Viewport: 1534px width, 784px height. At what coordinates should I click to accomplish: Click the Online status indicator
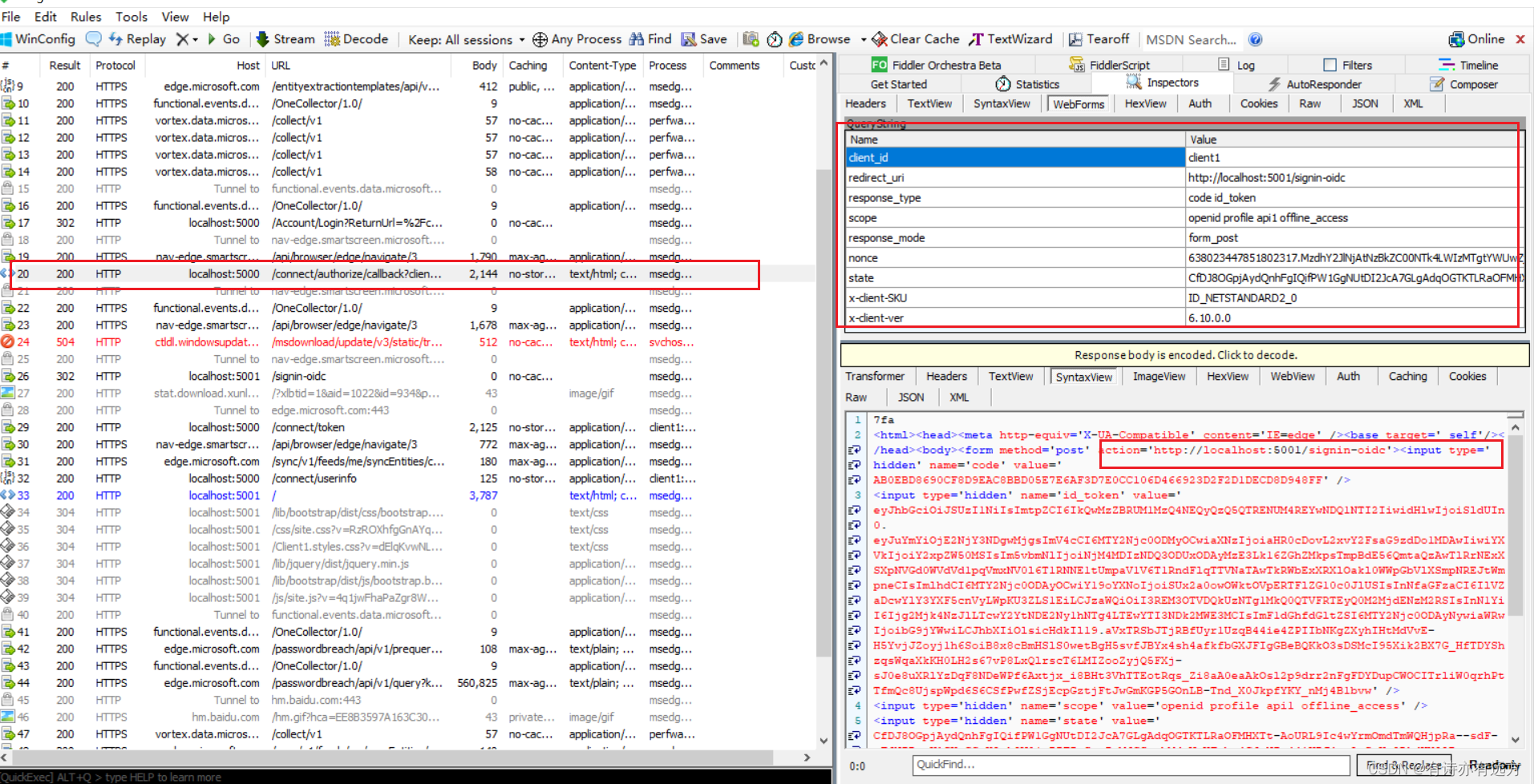pyautogui.click(x=1476, y=38)
